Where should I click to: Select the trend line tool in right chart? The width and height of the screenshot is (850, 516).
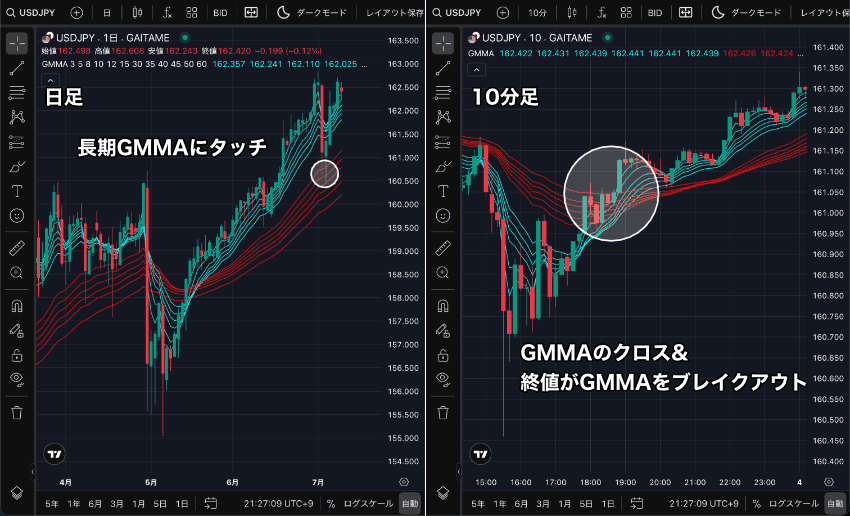coord(443,68)
